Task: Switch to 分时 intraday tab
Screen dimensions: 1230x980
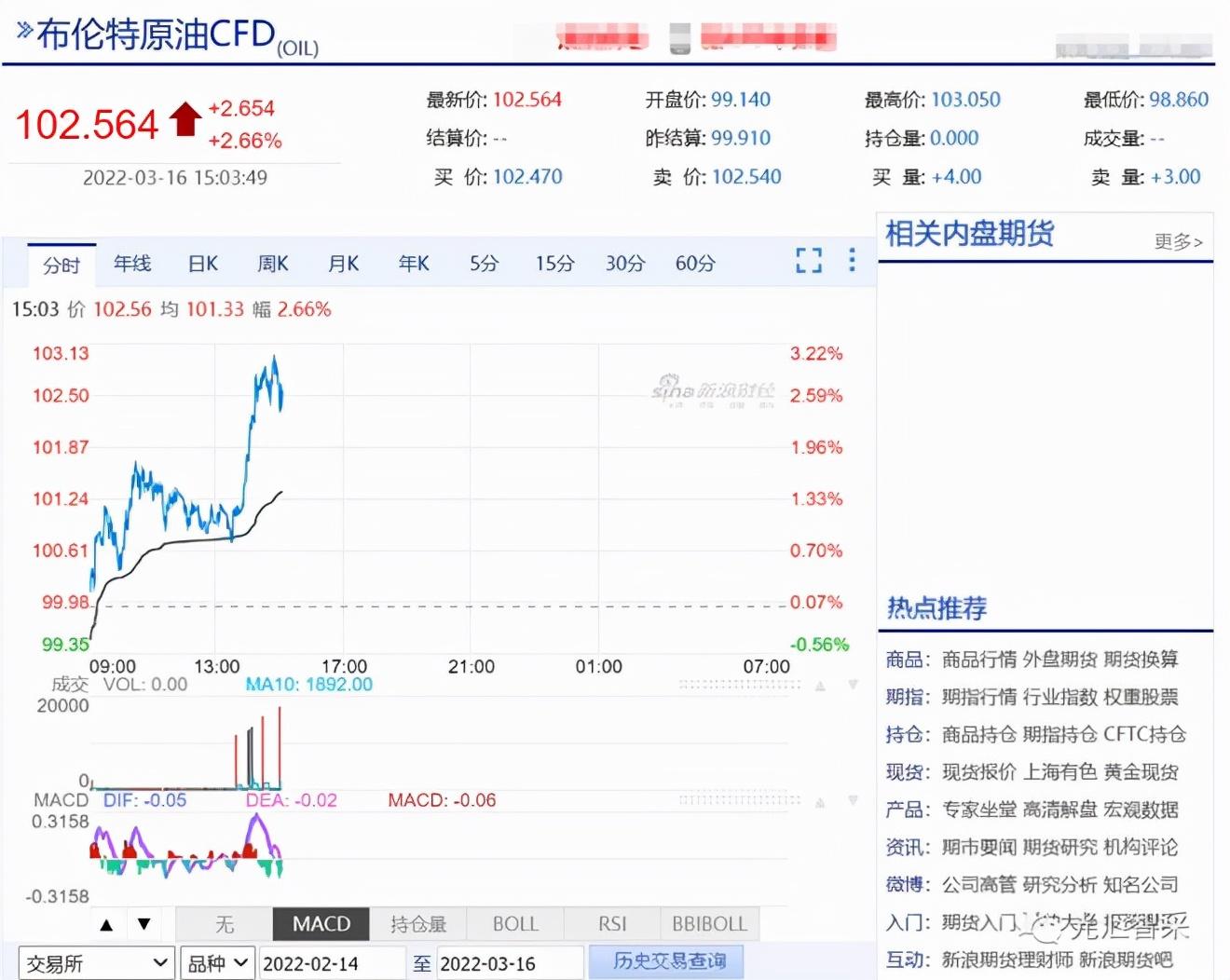Action: [x=61, y=265]
